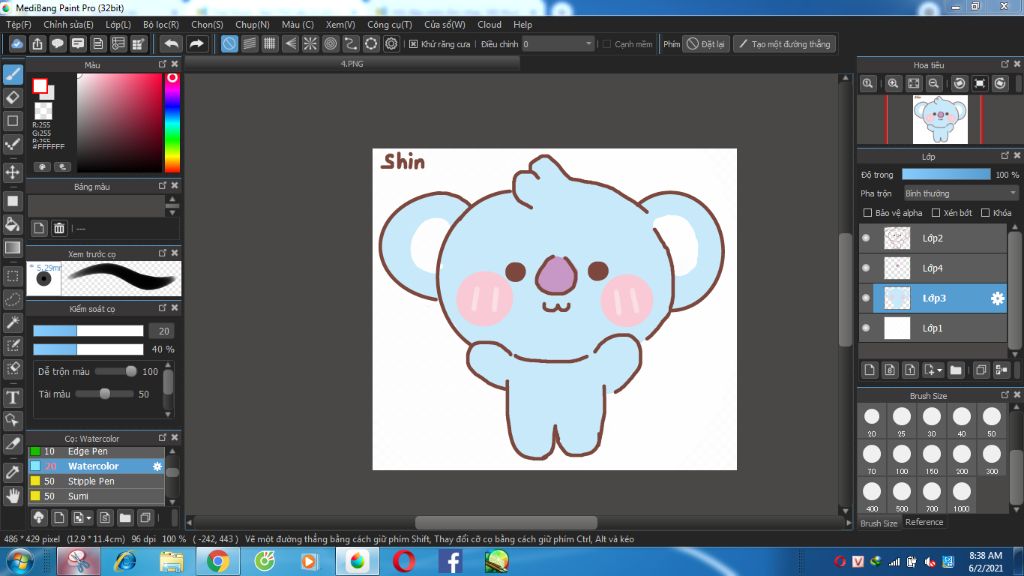This screenshot has width=1024, height=576.
Task: Open Chỉnh sửa(E) menu
Action: 69,24
